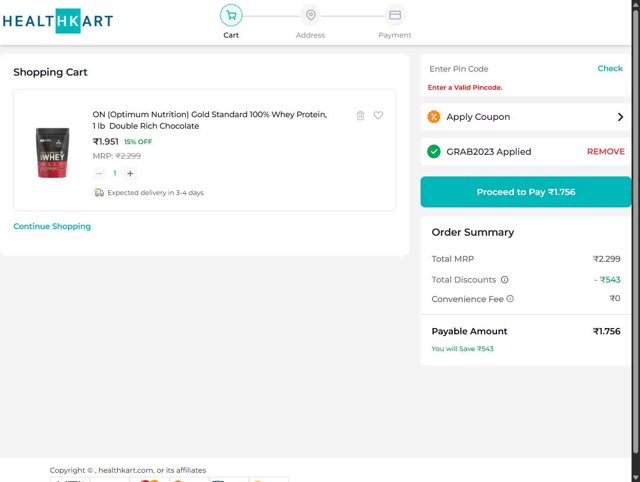Go to the Payment step label
640x482 pixels.
[395, 35]
